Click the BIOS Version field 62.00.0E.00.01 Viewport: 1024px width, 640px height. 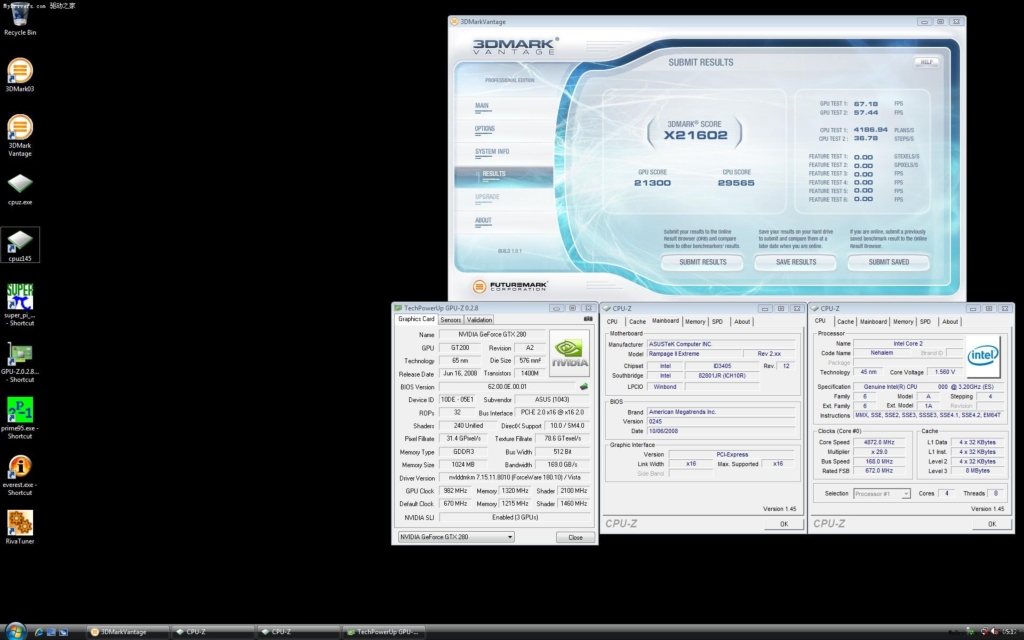point(507,387)
